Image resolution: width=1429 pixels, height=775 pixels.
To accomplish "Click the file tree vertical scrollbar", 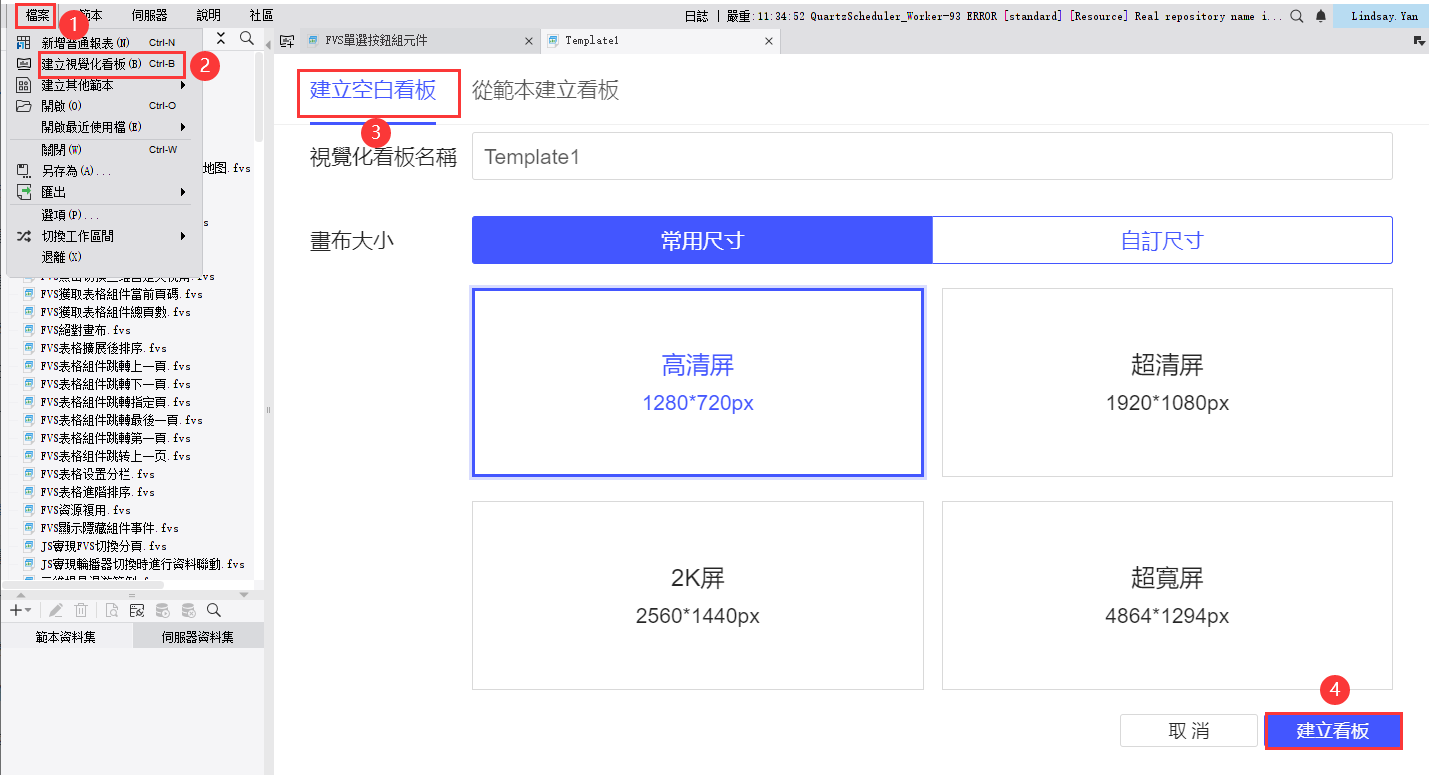I will (x=259, y=95).
